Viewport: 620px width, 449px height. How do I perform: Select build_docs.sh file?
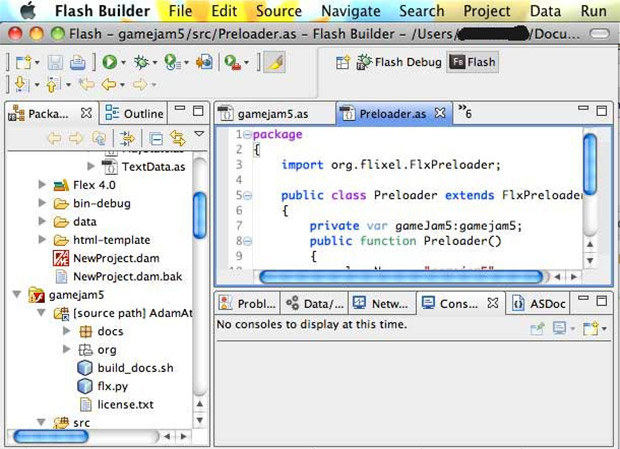(125, 368)
